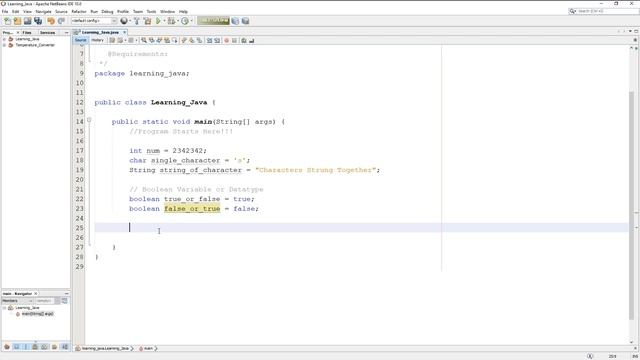Toggle Fully Qualified Names navigator filter
Screen dimensions: 640x360
[54, 347]
